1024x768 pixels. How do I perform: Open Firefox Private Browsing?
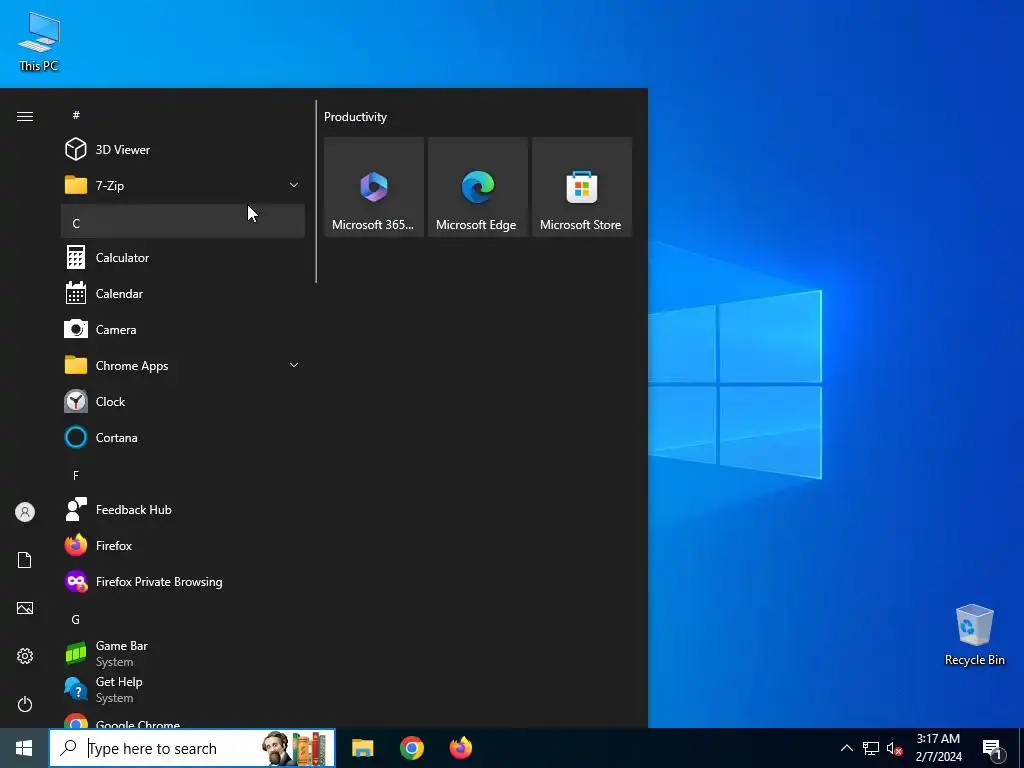click(183, 581)
